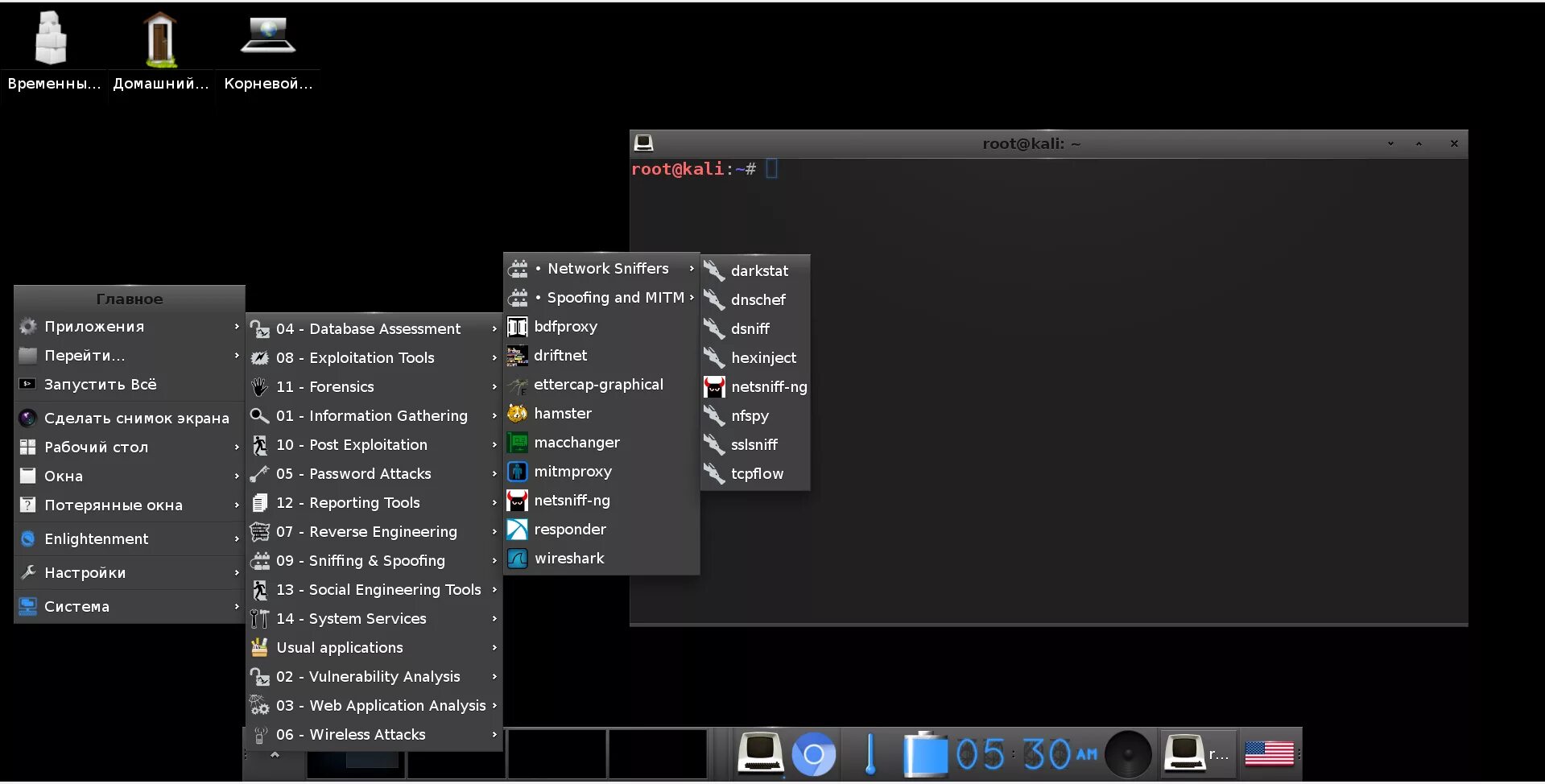Select the root@kali terminal taskbar entry
Screen dimensions: 1545x784
pyautogui.click(x=1197, y=754)
